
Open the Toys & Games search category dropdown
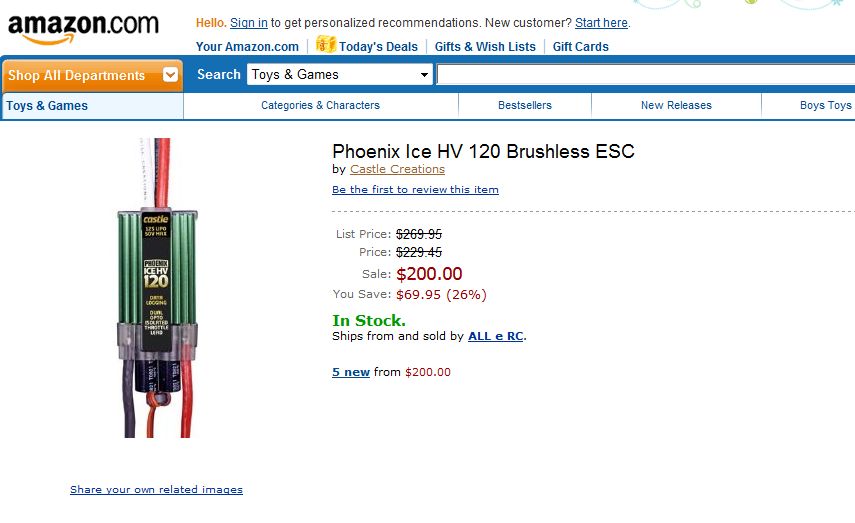coord(340,75)
